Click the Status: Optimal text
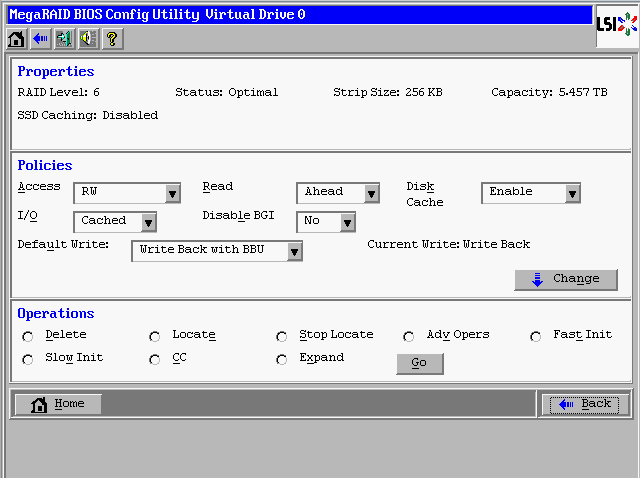640x478 pixels. point(227,92)
